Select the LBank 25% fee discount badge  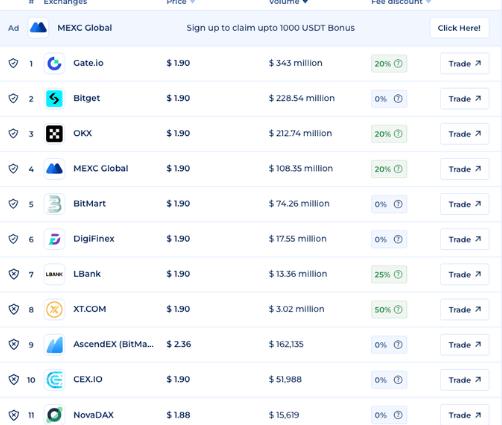click(x=389, y=274)
